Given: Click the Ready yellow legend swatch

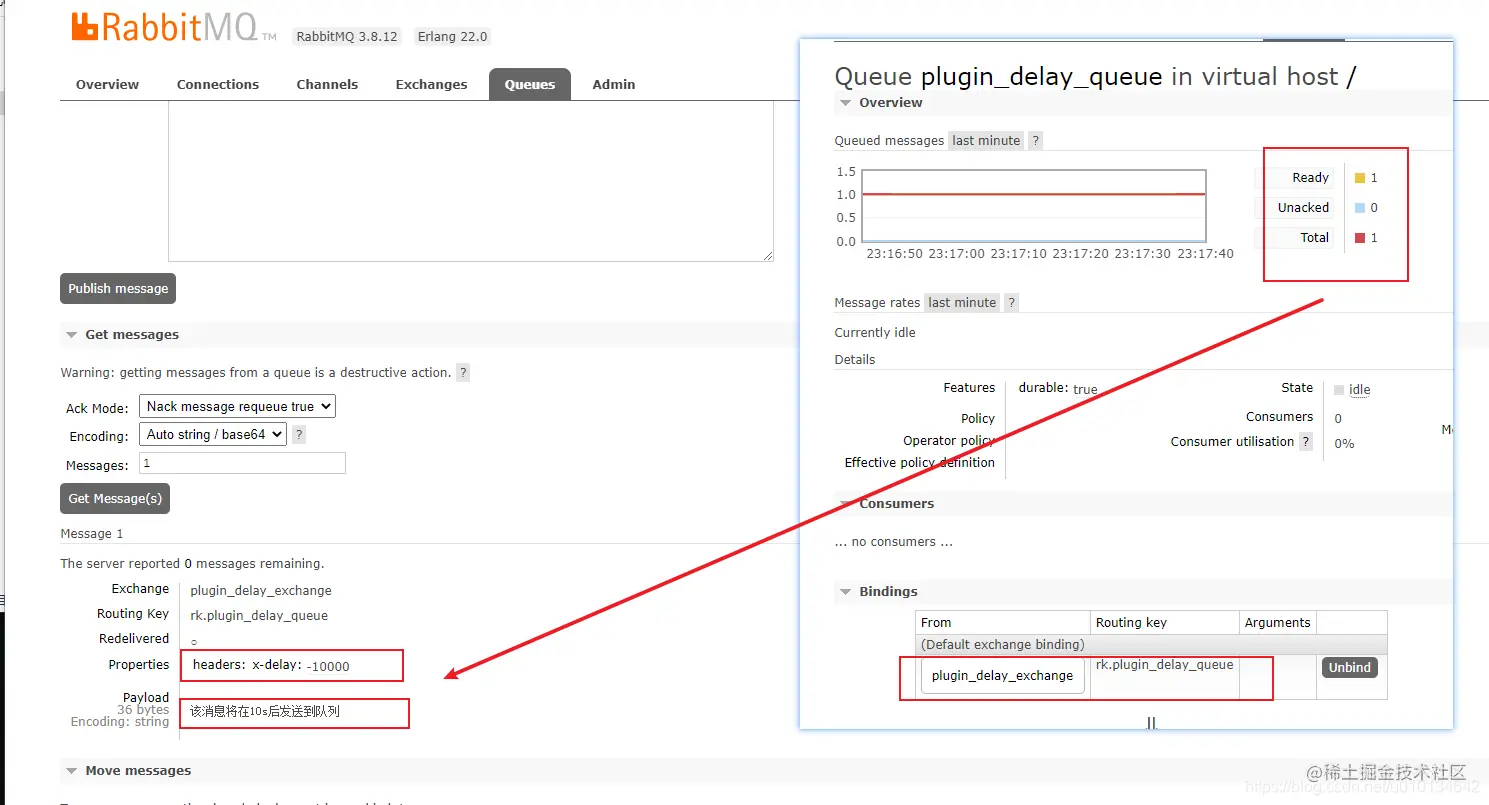Looking at the screenshot, I should coord(1360,178).
